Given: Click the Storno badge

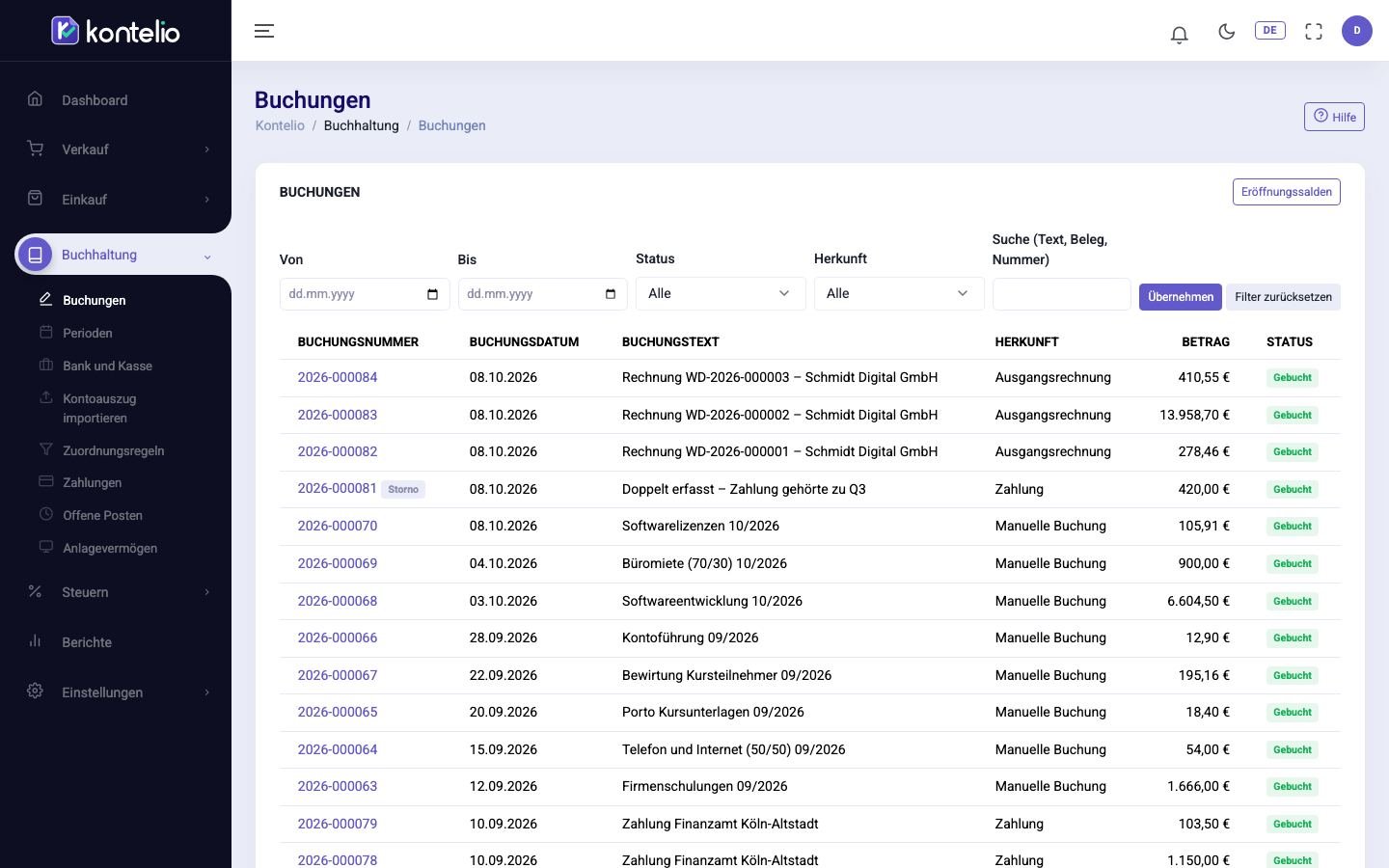Looking at the screenshot, I should click(403, 489).
